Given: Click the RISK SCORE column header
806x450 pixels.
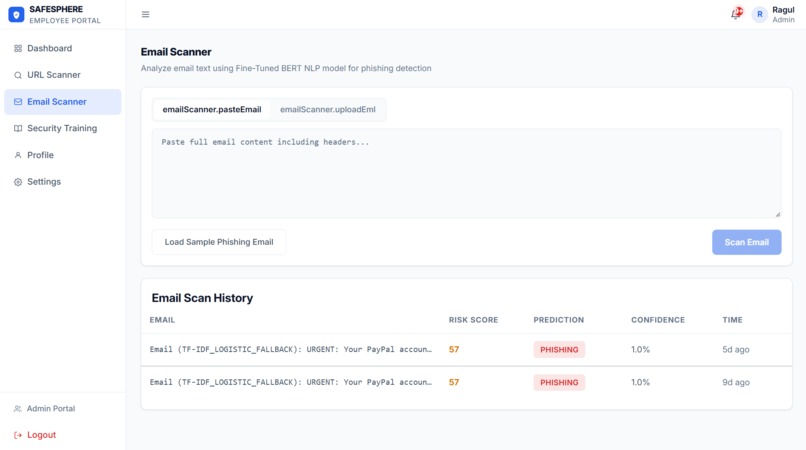Looking at the screenshot, I should click(473, 320).
